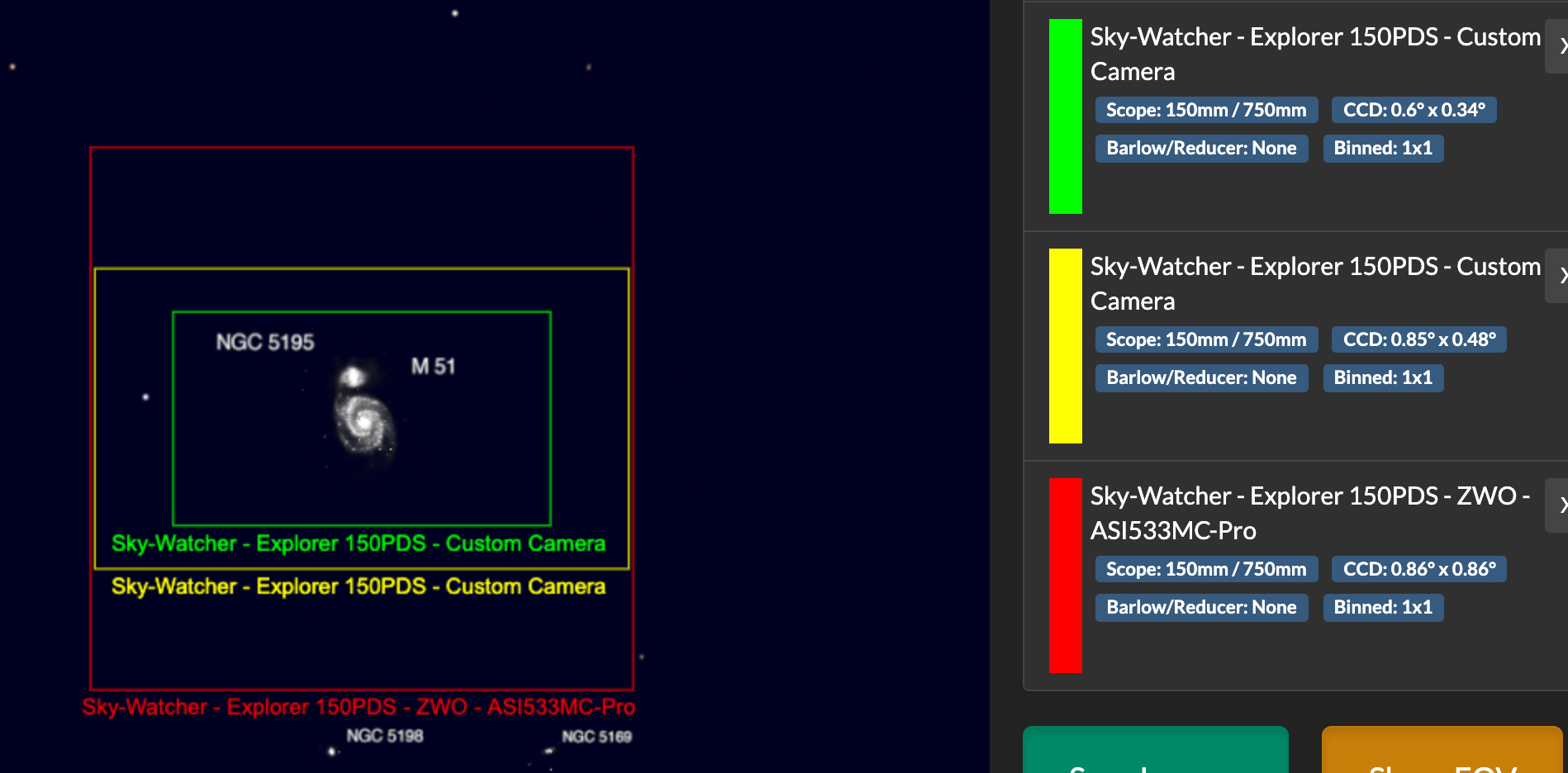
Task: Remove the ZWO ASI533MC-Pro equipment entry
Action: click(x=1557, y=505)
